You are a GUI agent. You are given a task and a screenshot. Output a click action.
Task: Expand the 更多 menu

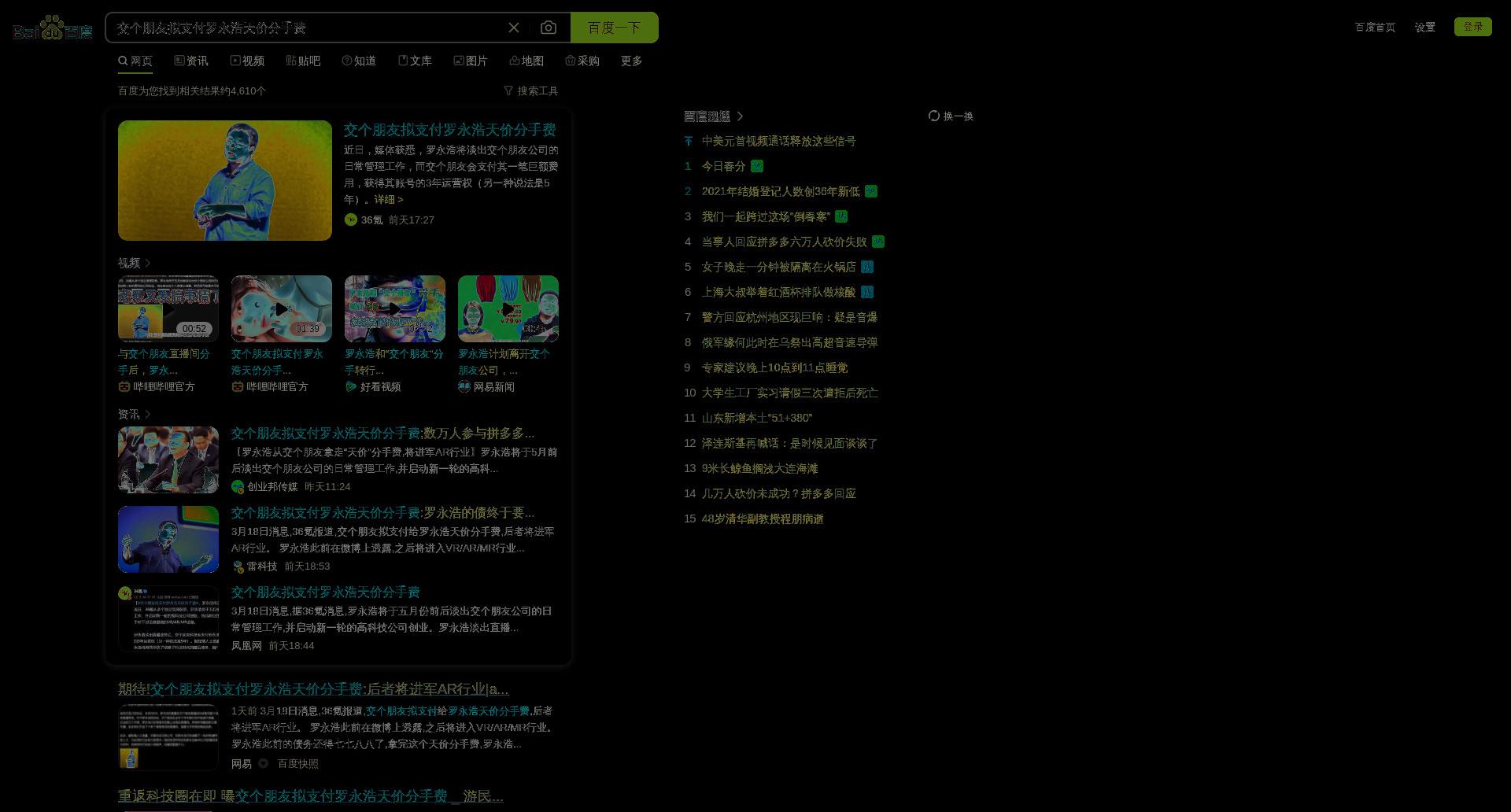pyautogui.click(x=631, y=61)
